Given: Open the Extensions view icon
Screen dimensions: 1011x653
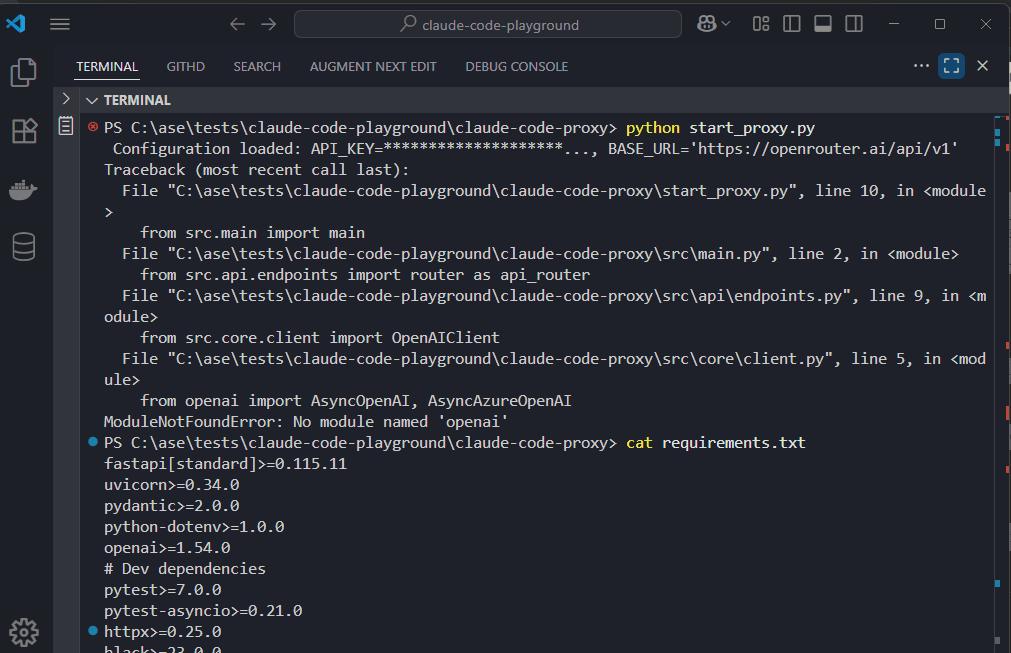Looking at the screenshot, I should point(25,131).
